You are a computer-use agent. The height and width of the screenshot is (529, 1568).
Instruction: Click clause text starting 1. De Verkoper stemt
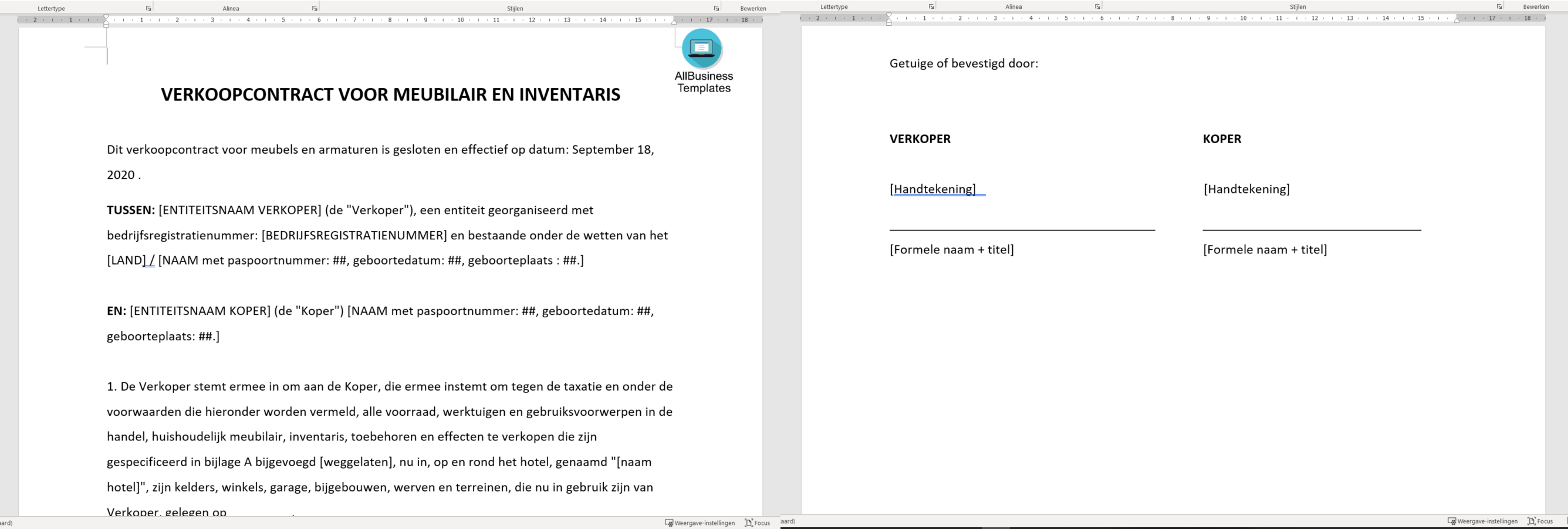(390, 386)
